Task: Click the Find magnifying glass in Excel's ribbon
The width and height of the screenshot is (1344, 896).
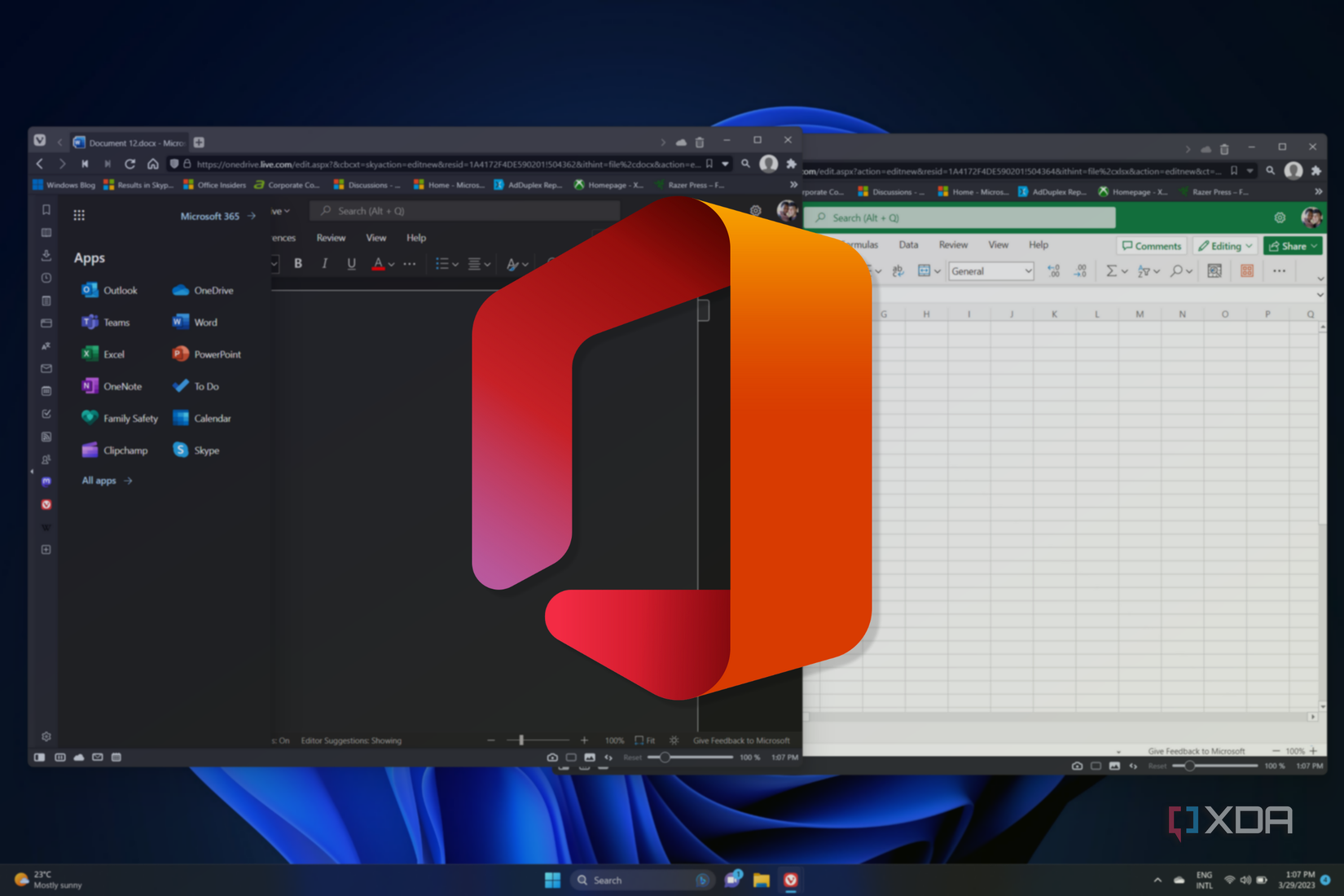Action: [1176, 271]
